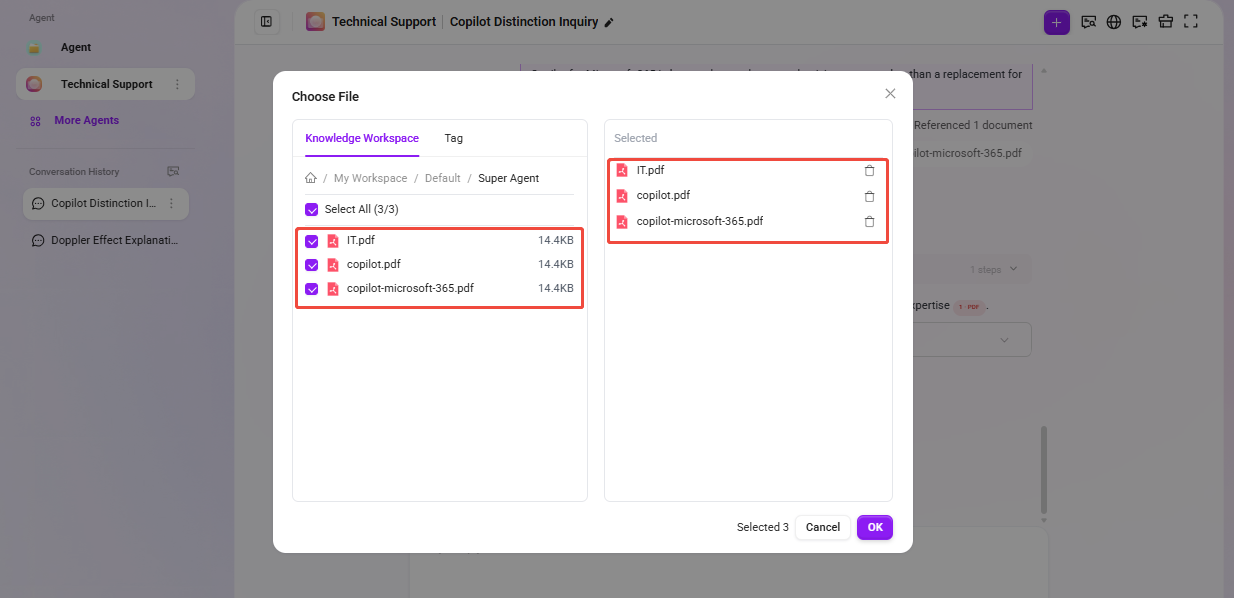
Task: Click copilot-microsoft-365.pdf icon in Selected panel
Action: pyautogui.click(x=622, y=222)
